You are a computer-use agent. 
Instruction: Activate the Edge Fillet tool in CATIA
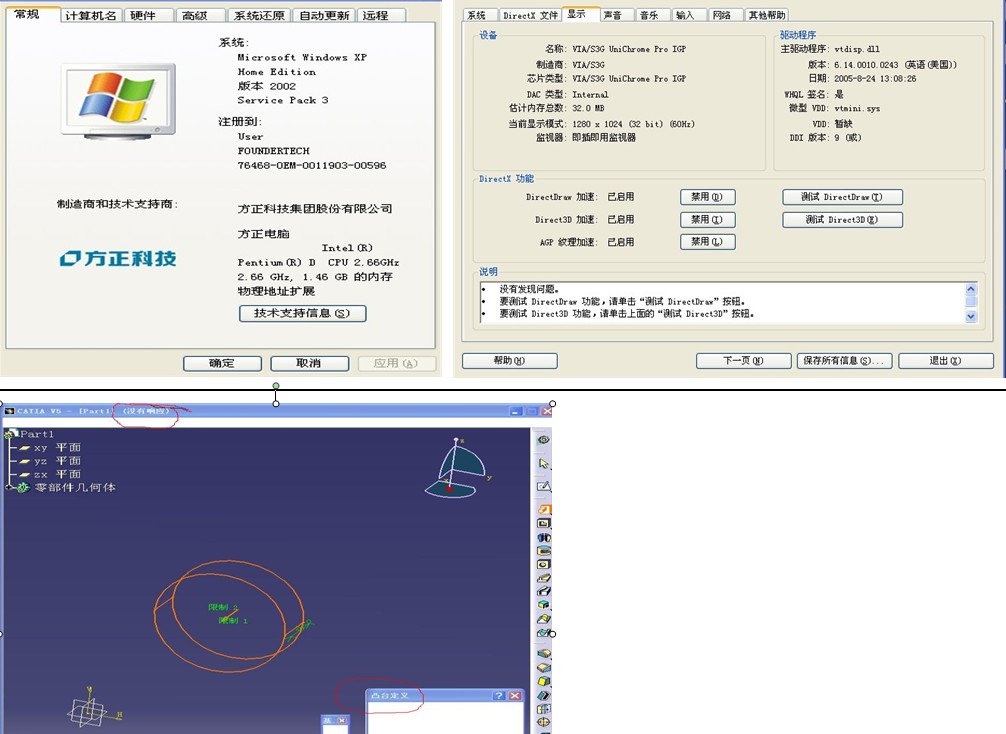point(543,653)
